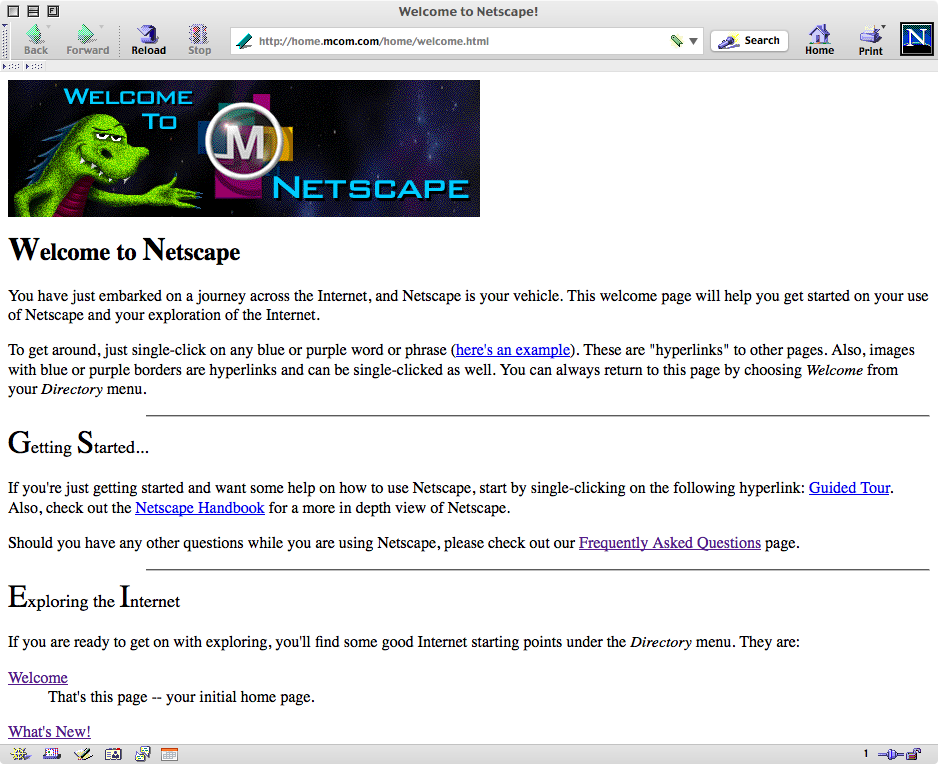Open the URL bar history dropdown arrow
Screen dimensions: 938x764
click(x=693, y=41)
